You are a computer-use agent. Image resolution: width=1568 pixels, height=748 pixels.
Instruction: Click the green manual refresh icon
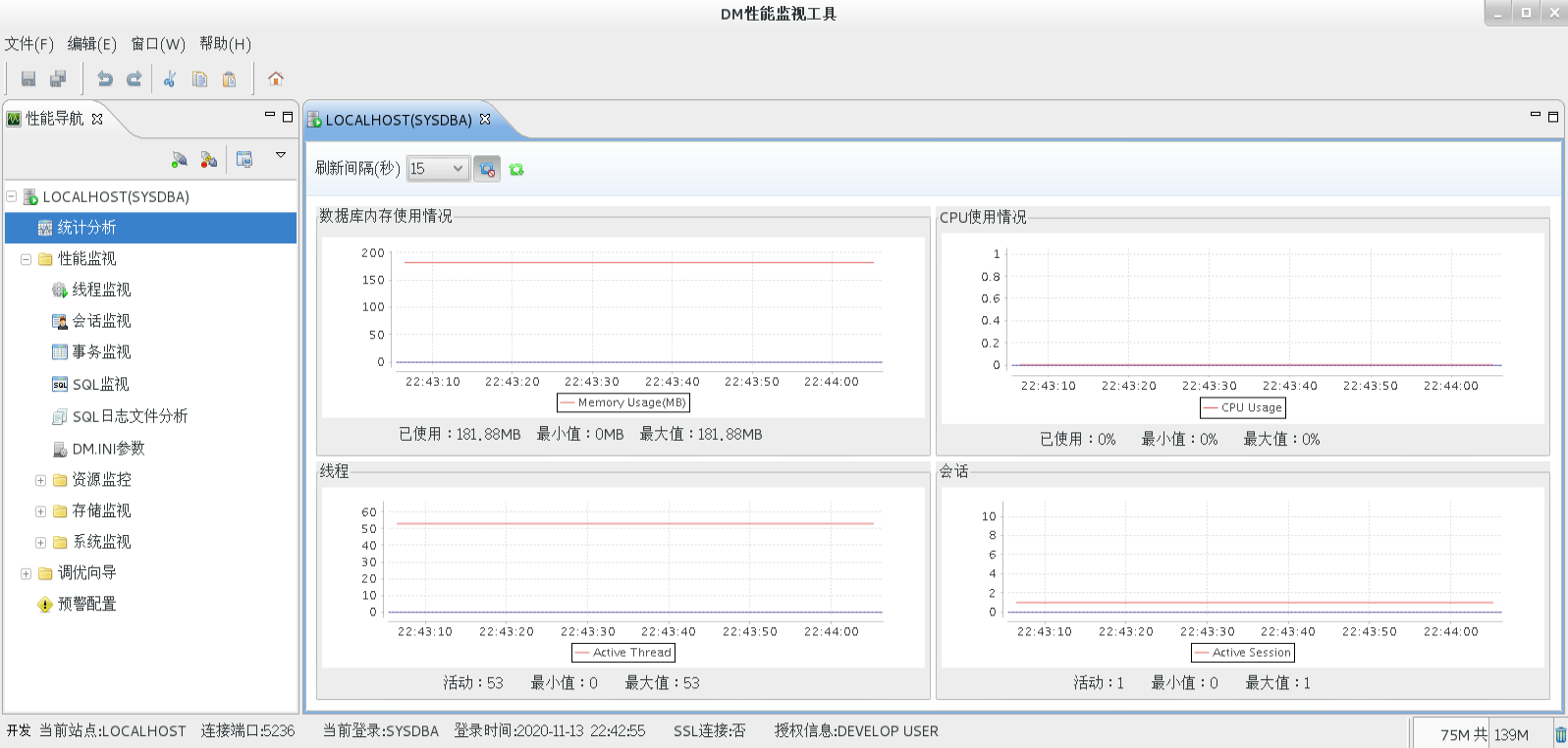pos(516,169)
